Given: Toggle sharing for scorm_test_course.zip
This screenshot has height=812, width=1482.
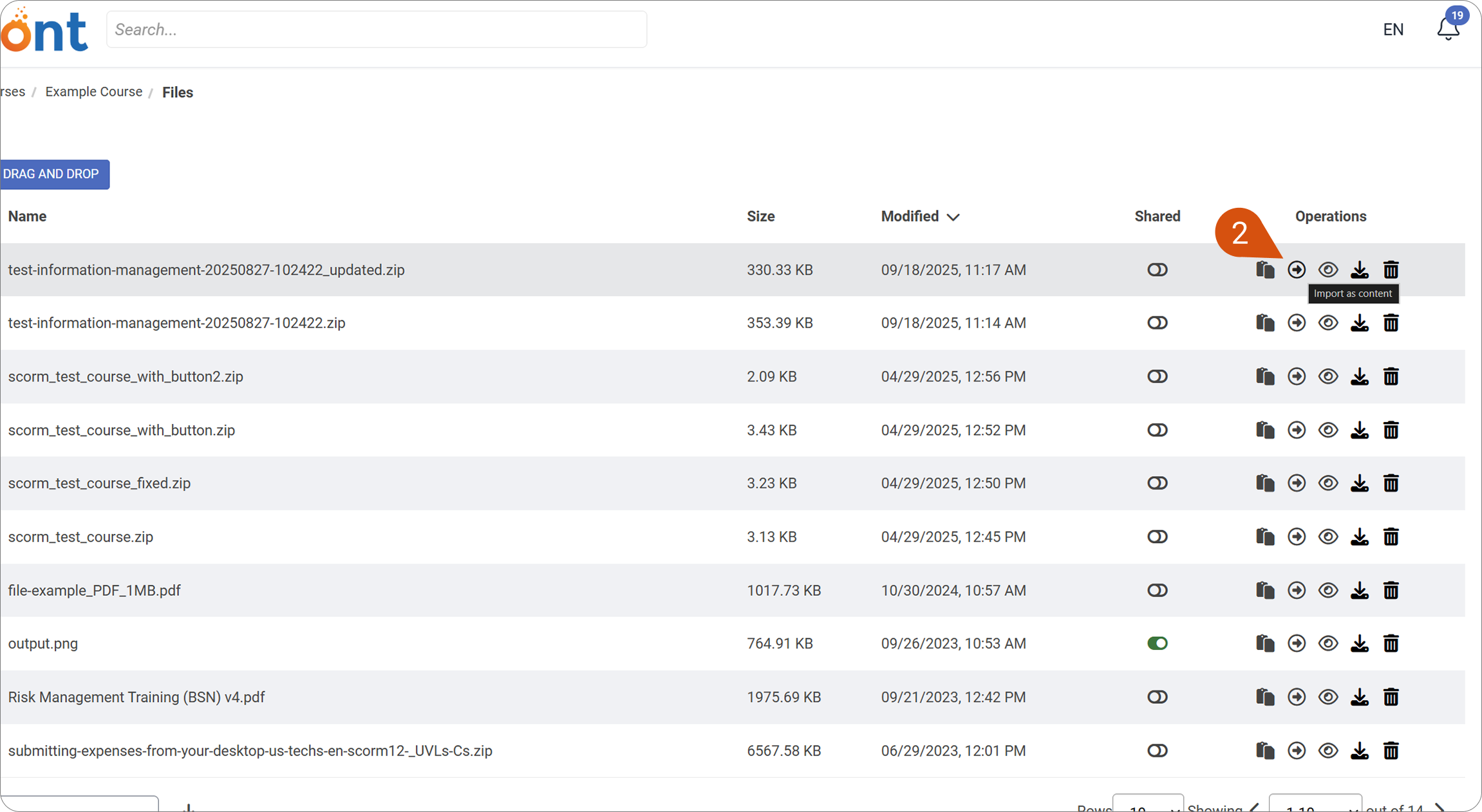Looking at the screenshot, I should coord(1157,537).
